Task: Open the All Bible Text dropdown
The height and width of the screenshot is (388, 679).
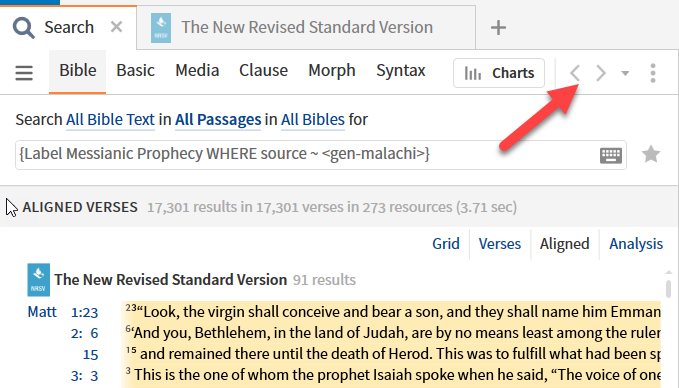Action: (x=110, y=120)
